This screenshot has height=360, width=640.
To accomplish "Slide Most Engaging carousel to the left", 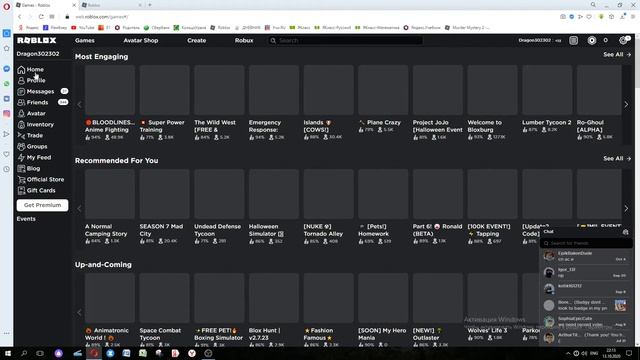I will pos(80,104).
